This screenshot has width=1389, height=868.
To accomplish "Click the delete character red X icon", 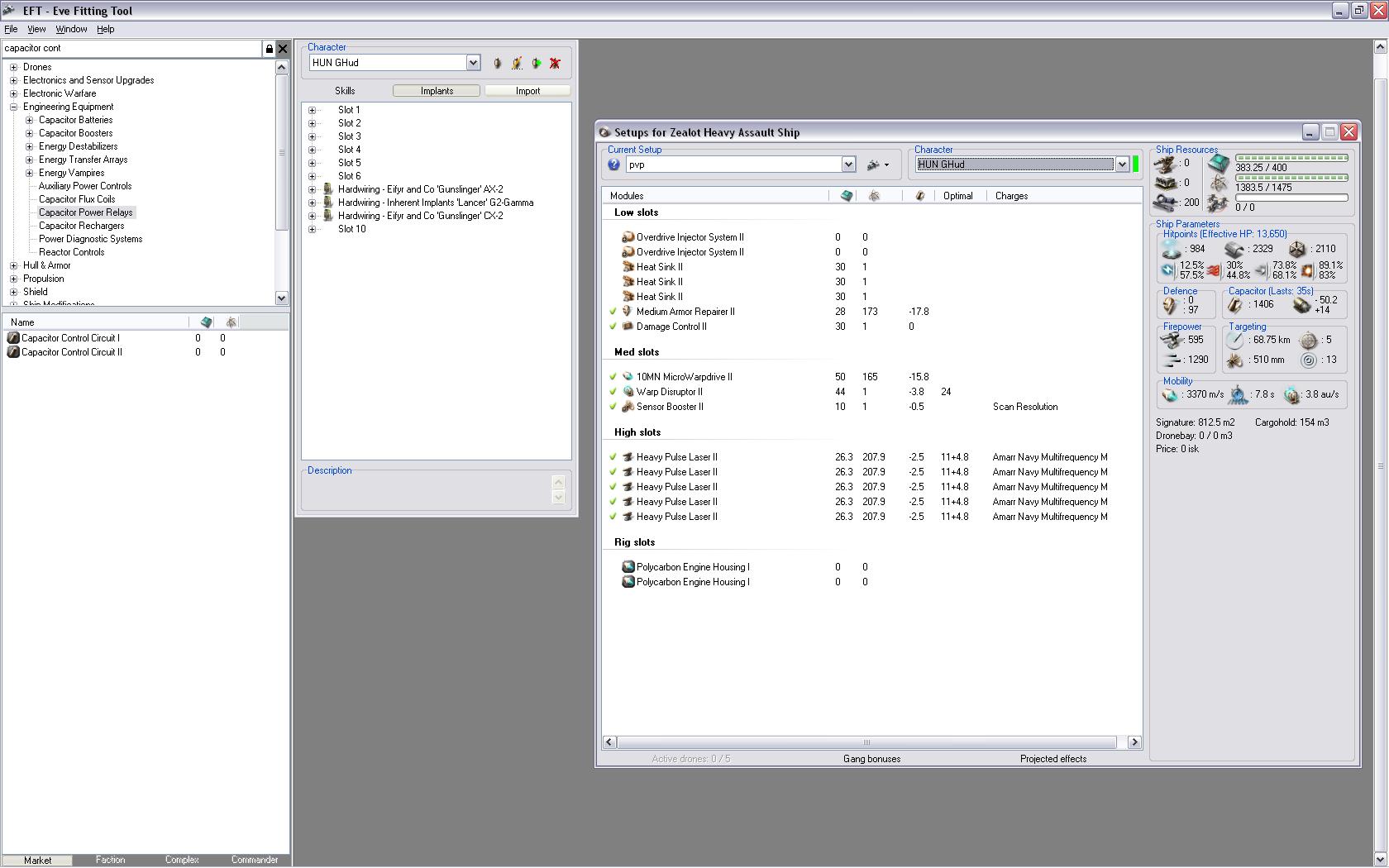I will point(555,63).
